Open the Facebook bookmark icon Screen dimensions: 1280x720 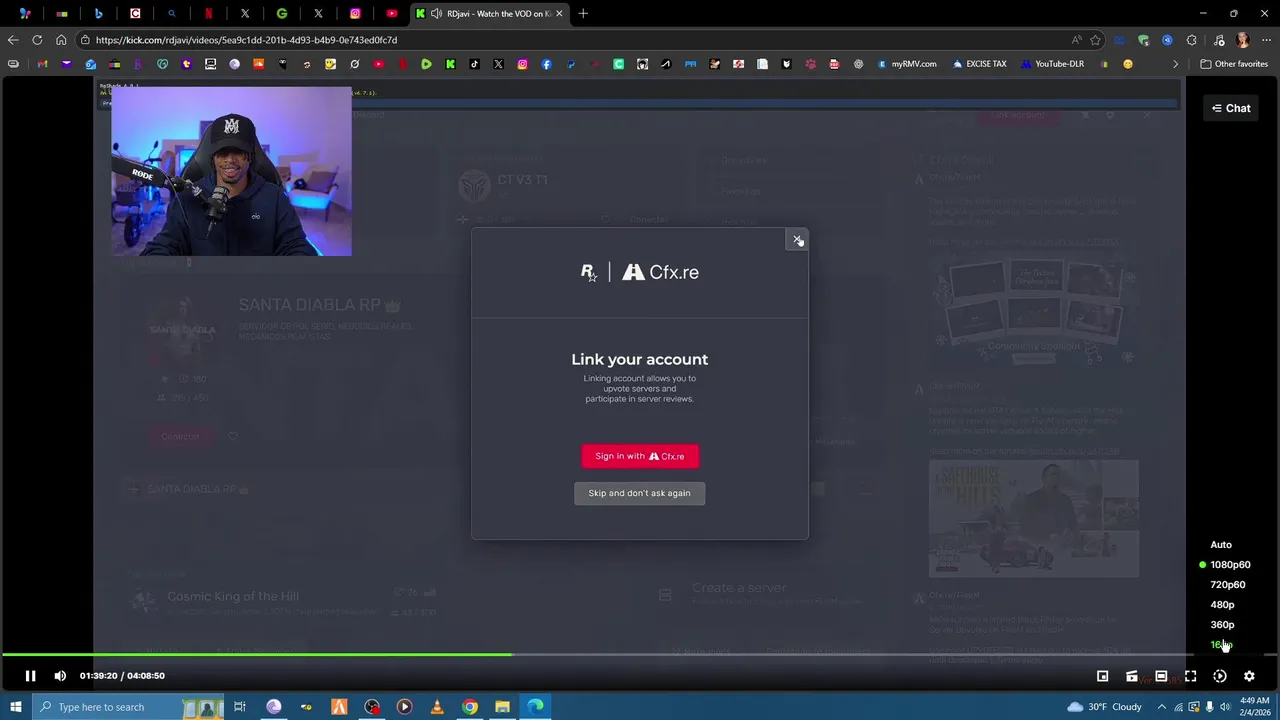[x=546, y=64]
